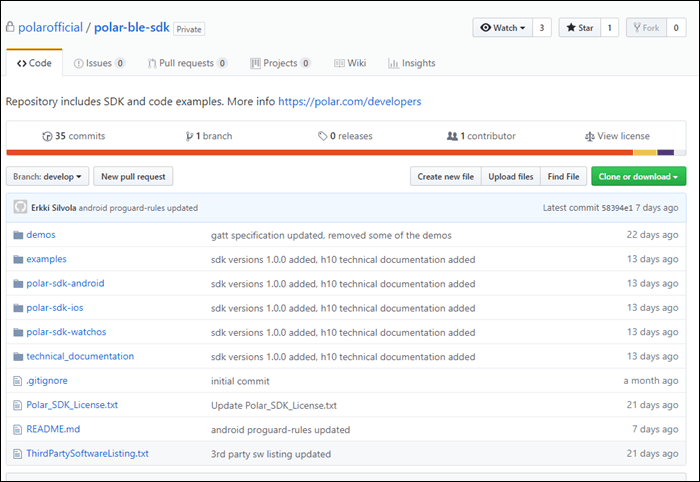The image size is (700, 482).
Task: Click commit message '3rd party sw listing updated'
Action: click(271, 454)
